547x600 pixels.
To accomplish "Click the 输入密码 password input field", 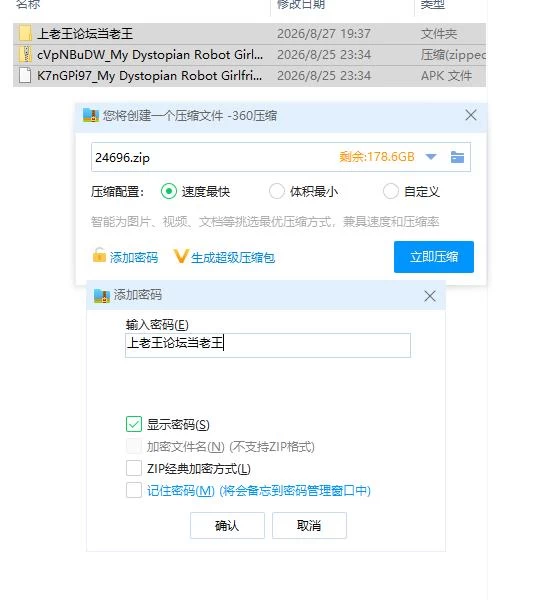I will point(268,345).
